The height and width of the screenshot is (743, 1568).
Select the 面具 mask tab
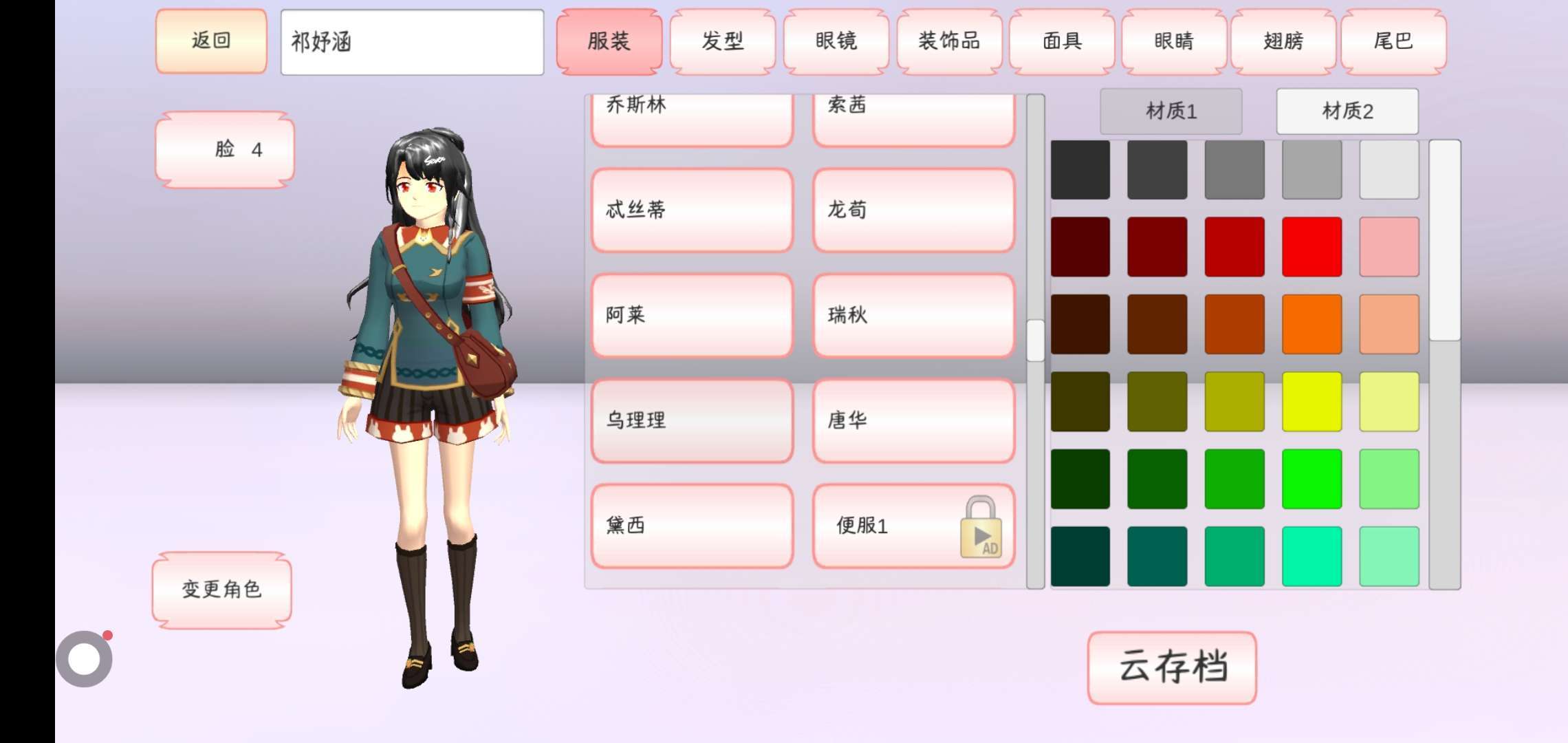1063,41
